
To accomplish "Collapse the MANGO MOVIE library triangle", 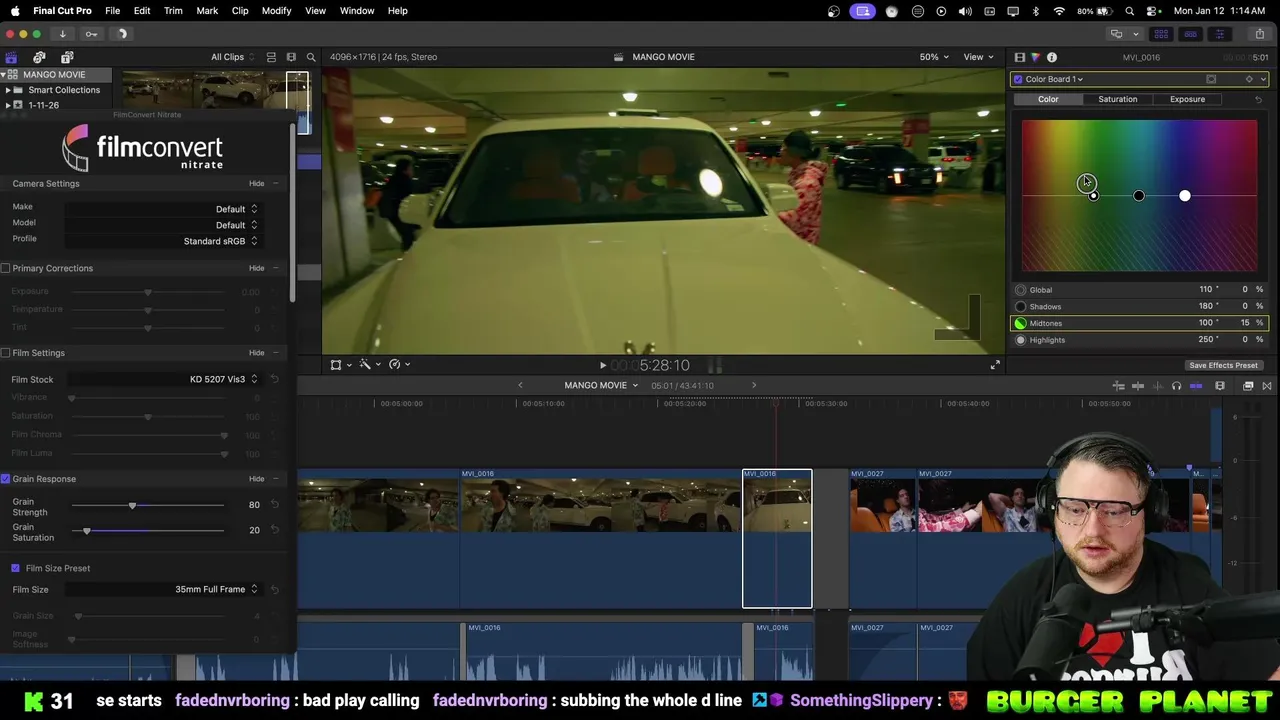I will pyautogui.click(x=4, y=75).
